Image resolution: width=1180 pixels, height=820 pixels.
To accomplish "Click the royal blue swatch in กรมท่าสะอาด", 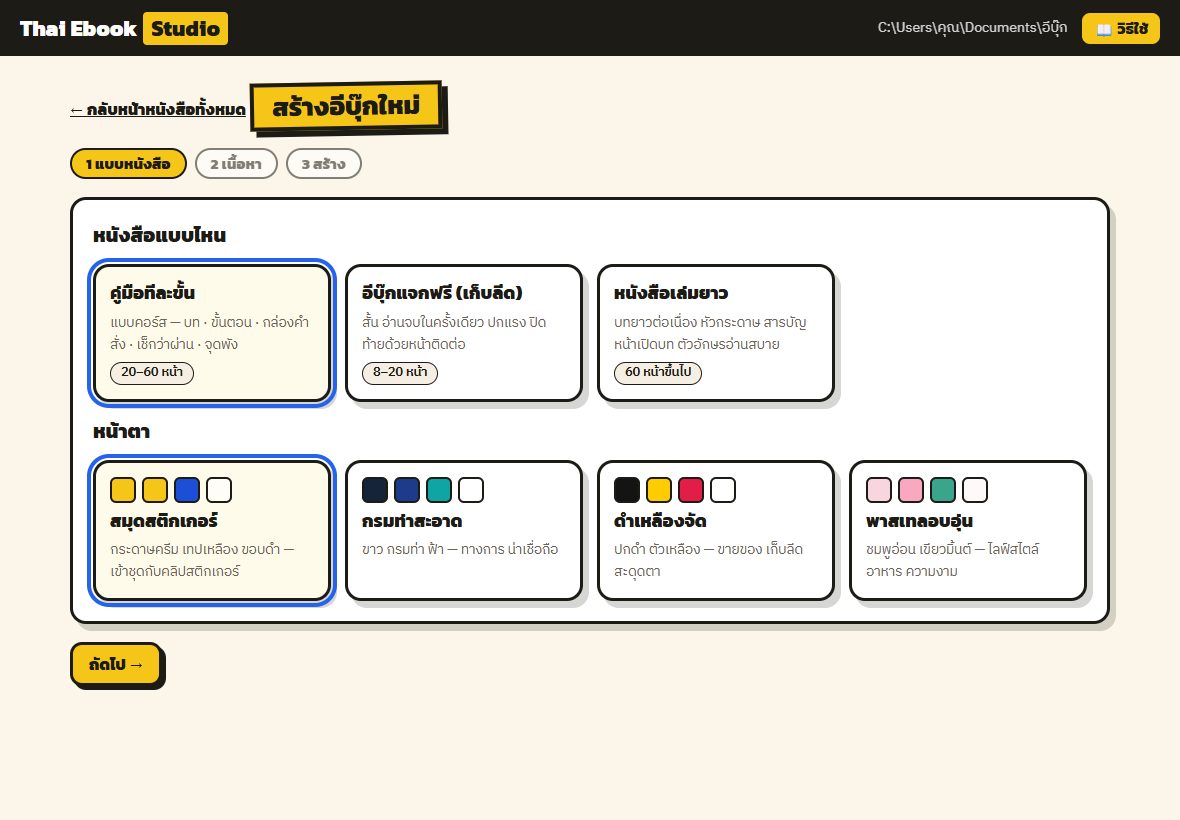I will (x=407, y=490).
